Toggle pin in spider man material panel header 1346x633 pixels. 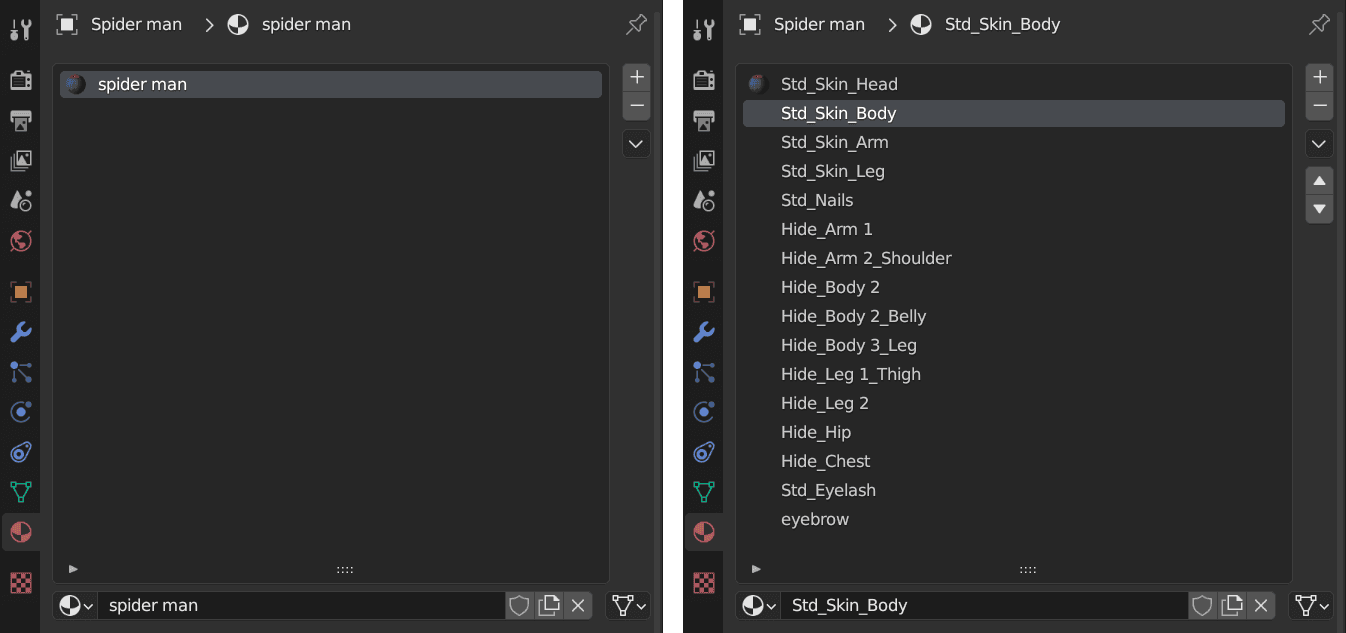(636, 25)
